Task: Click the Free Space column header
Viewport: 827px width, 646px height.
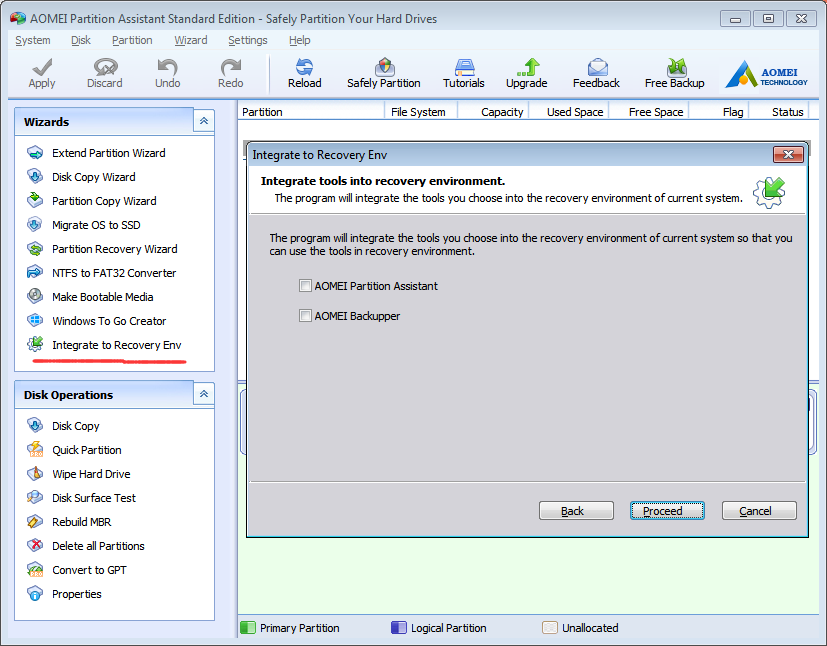Action: click(649, 112)
